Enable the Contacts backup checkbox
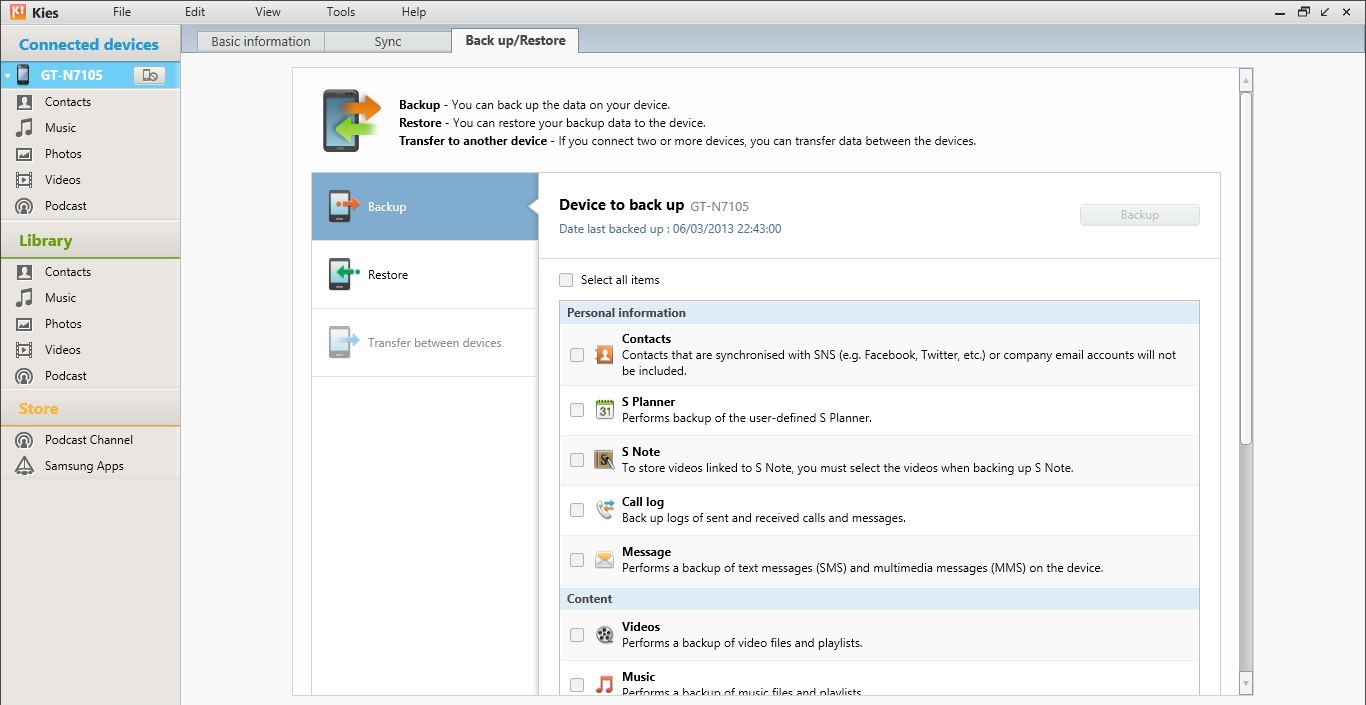The image size is (1366, 705). (x=577, y=355)
